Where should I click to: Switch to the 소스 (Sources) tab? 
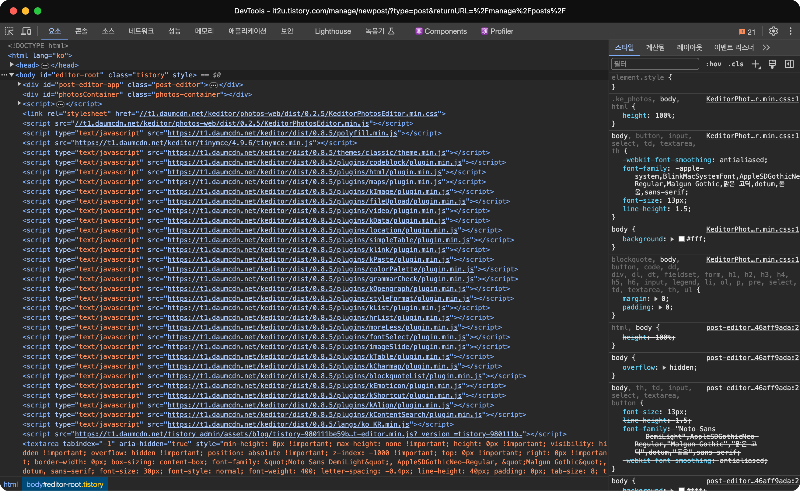pos(108,31)
